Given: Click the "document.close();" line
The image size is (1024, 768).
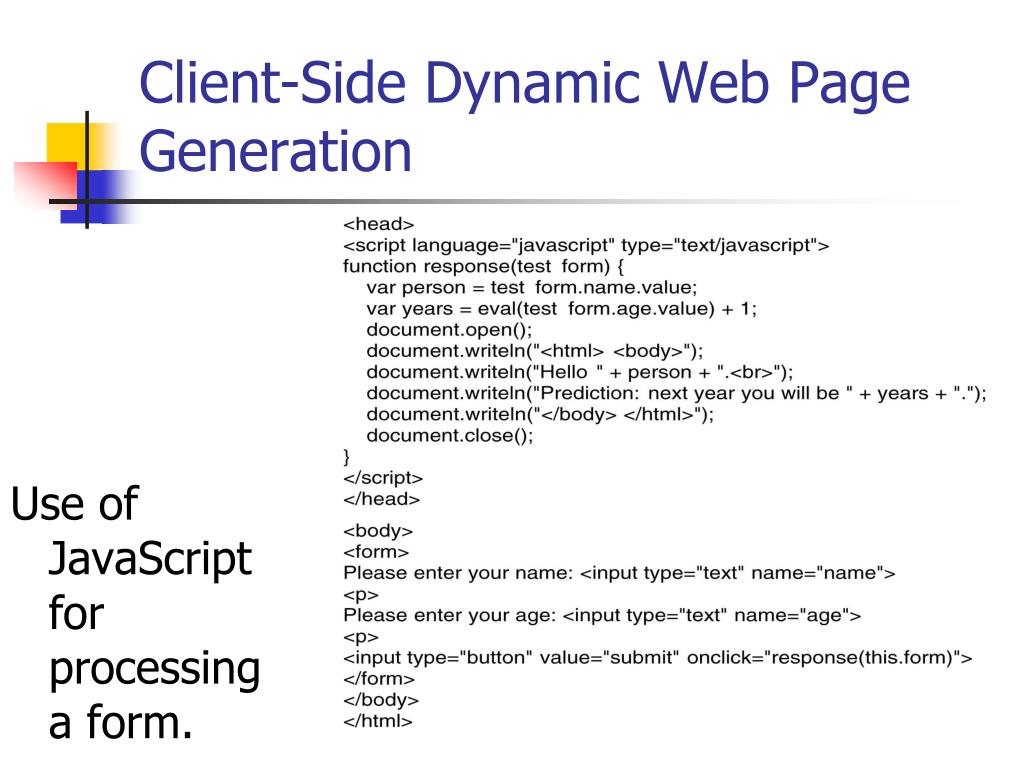Looking at the screenshot, I should pos(450,435).
